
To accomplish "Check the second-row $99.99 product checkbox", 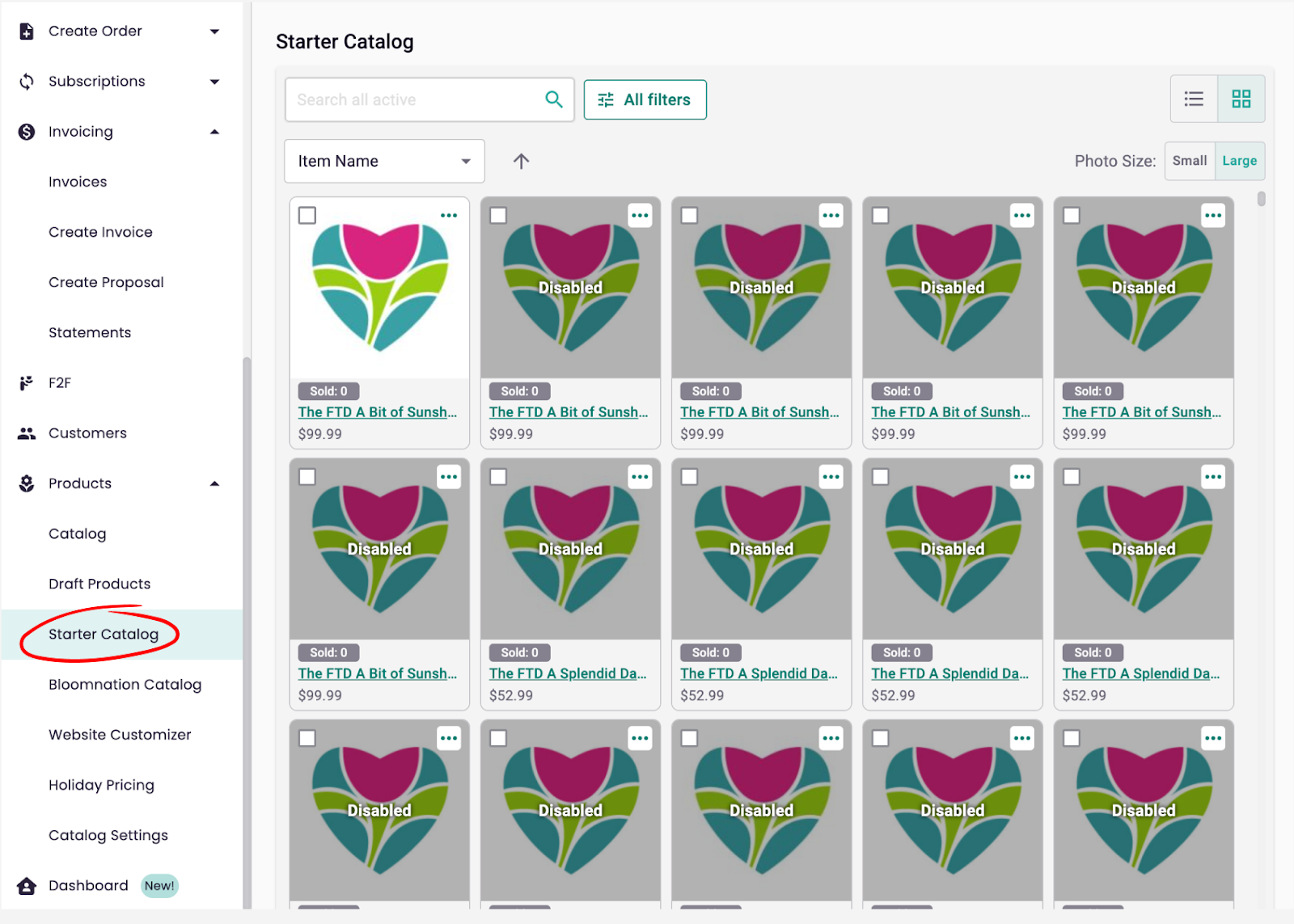I will [x=307, y=477].
